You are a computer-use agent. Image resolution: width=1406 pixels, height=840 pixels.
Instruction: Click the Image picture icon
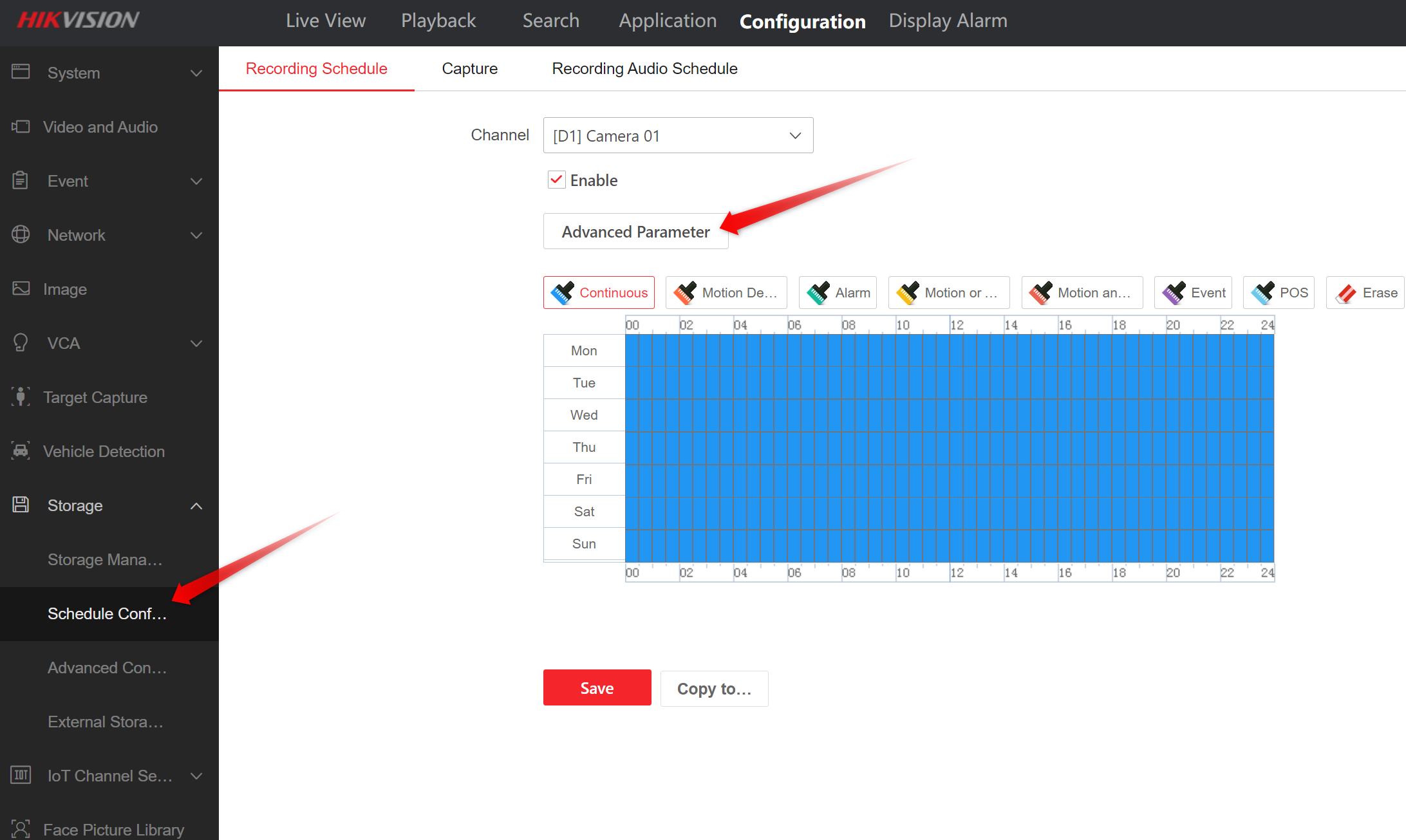click(21, 288)
